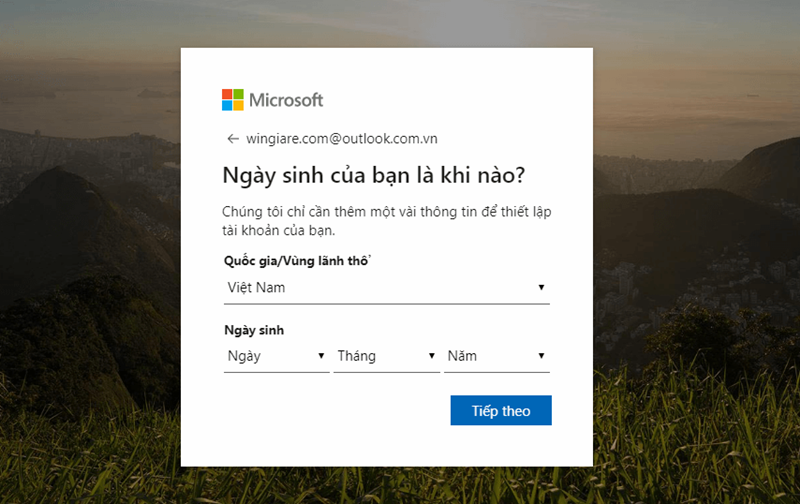This screenshot has width=800, height=504.
Task: Click the Chúng tôi chỉ cần thêm description text
Action: click(387, 221)
